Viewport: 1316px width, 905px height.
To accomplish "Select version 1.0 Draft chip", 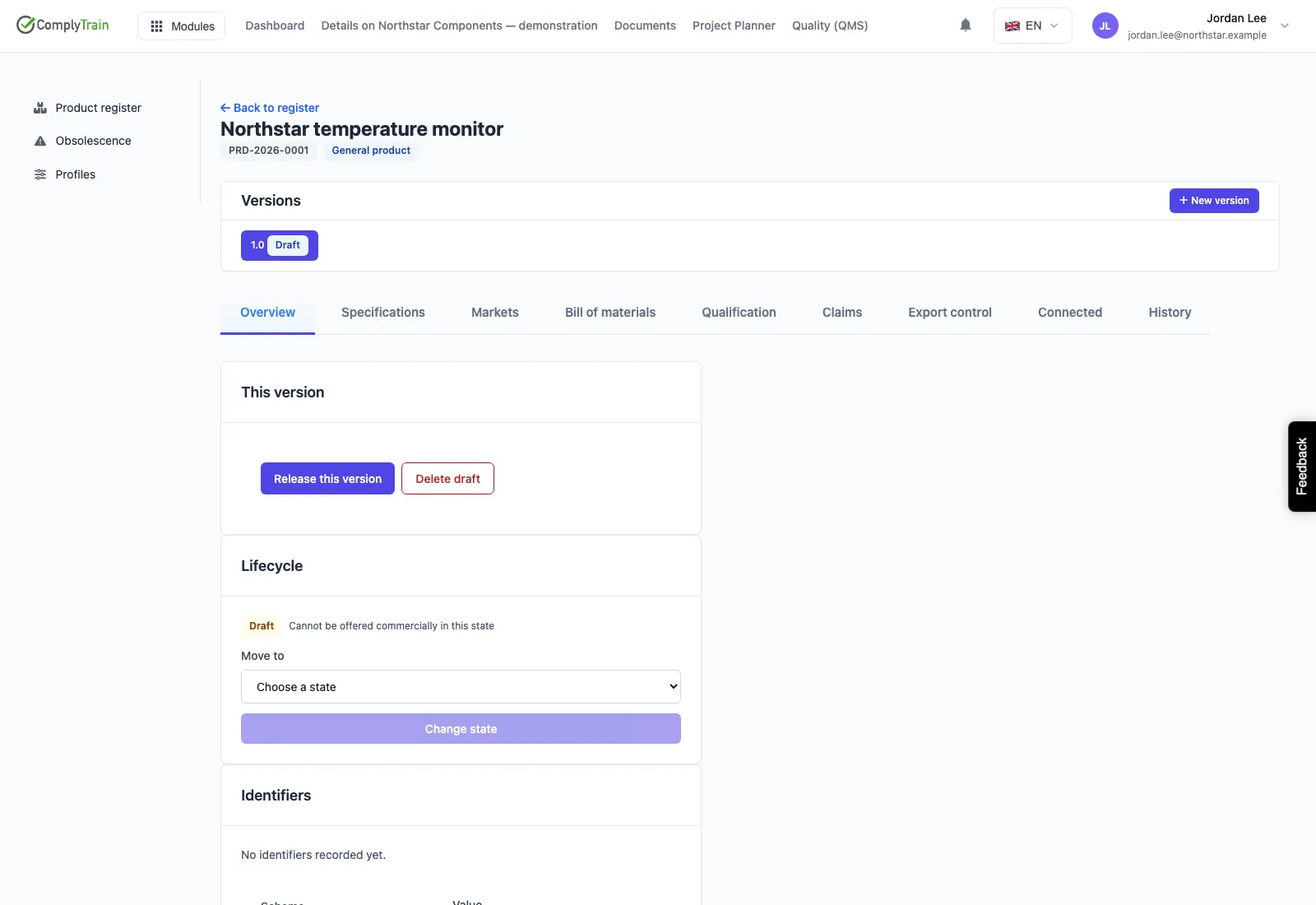I will [280, 245].
